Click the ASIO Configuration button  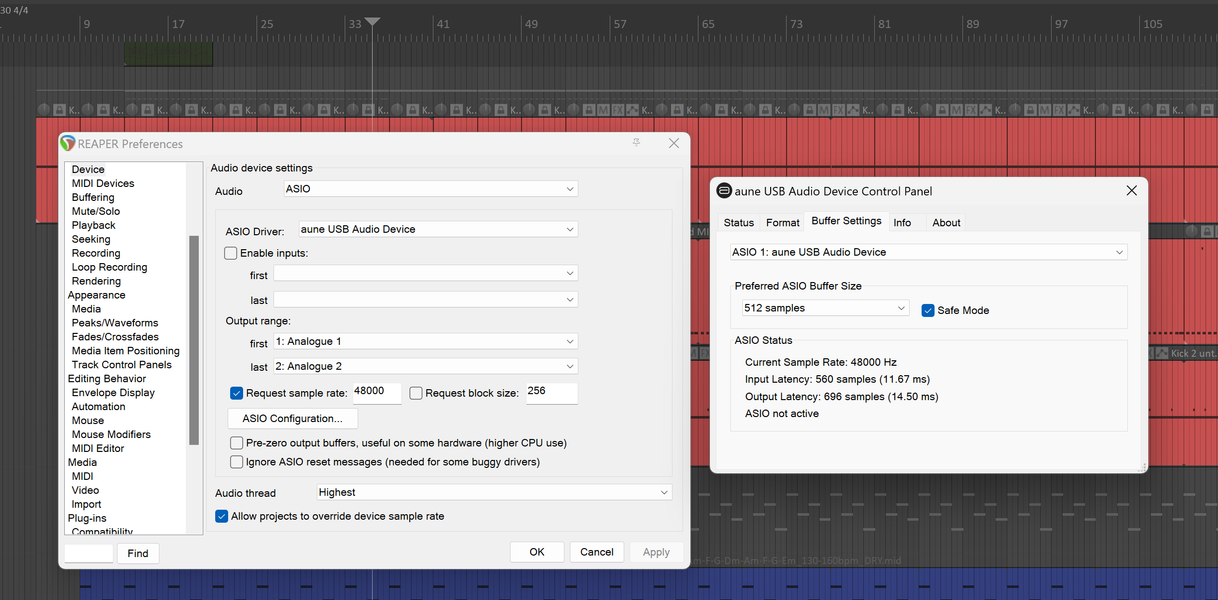[292, 418]
